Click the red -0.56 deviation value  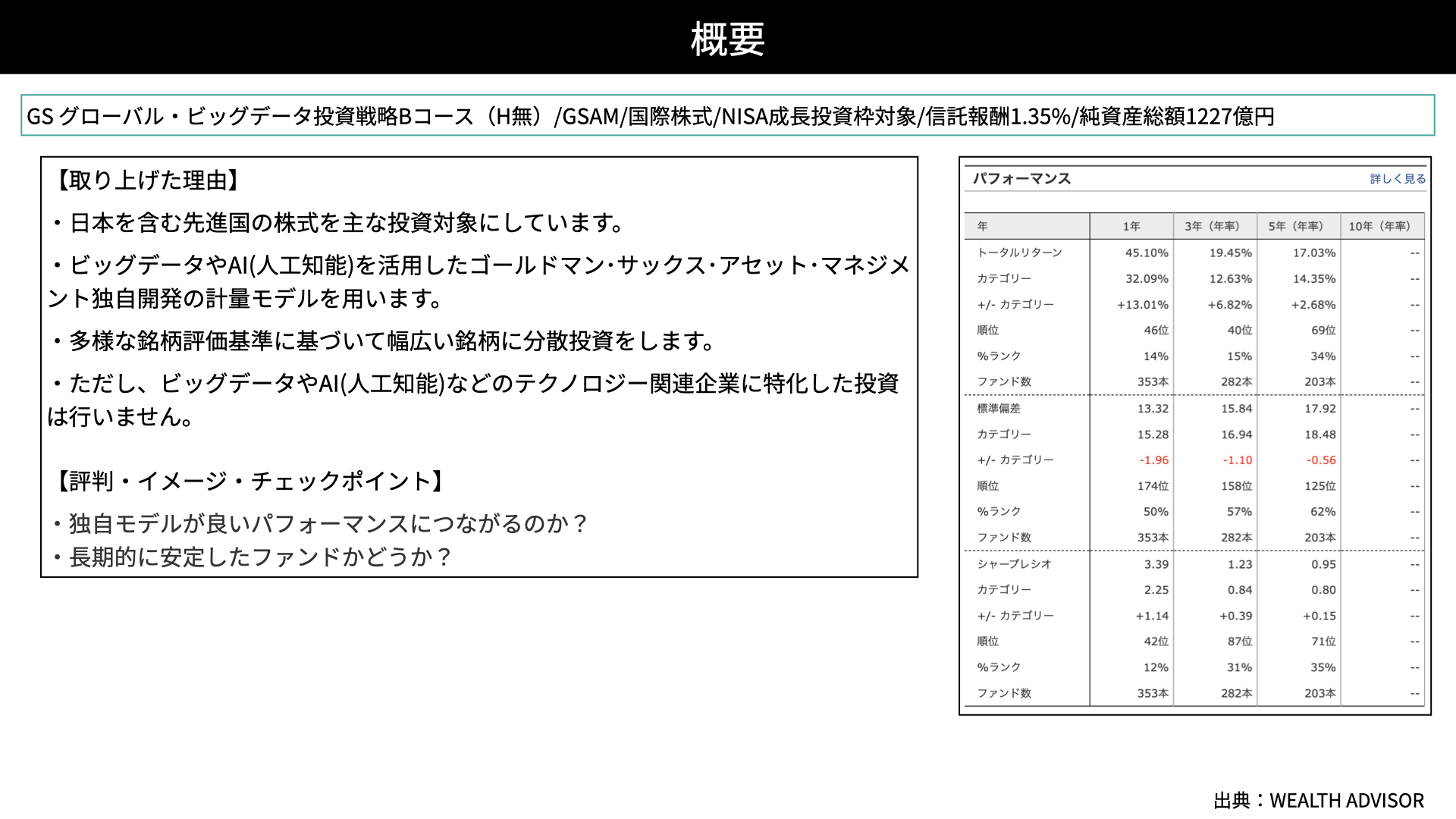1321,460
